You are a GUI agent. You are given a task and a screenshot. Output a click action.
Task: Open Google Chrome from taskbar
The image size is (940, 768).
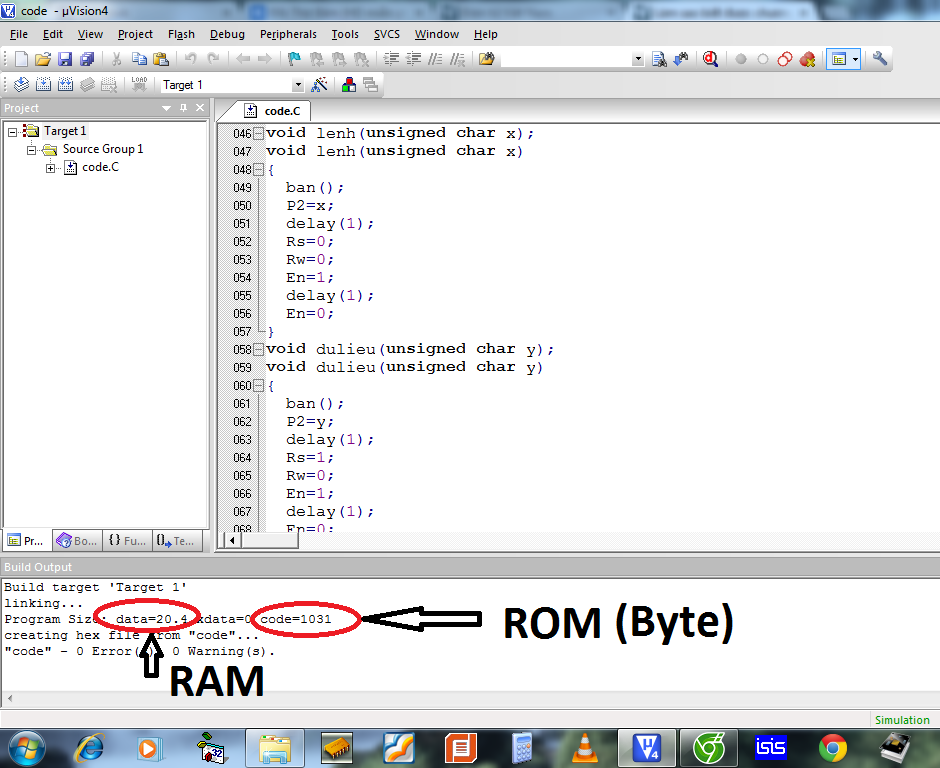coord(833,749)
